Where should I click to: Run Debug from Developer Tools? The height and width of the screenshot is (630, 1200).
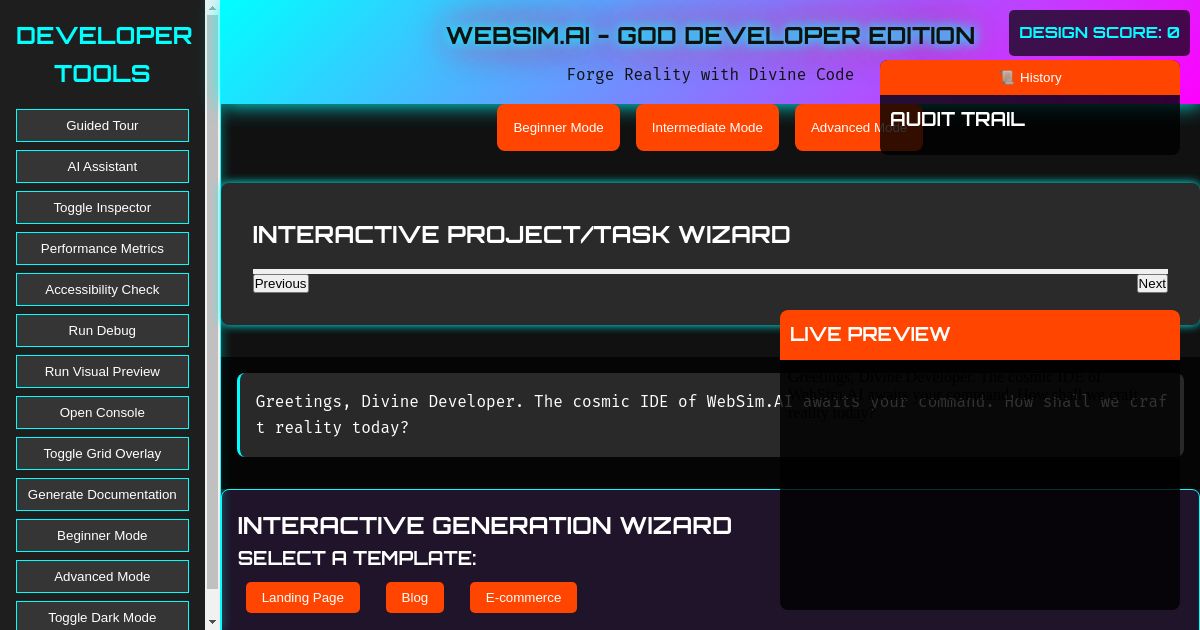(102, 330)
